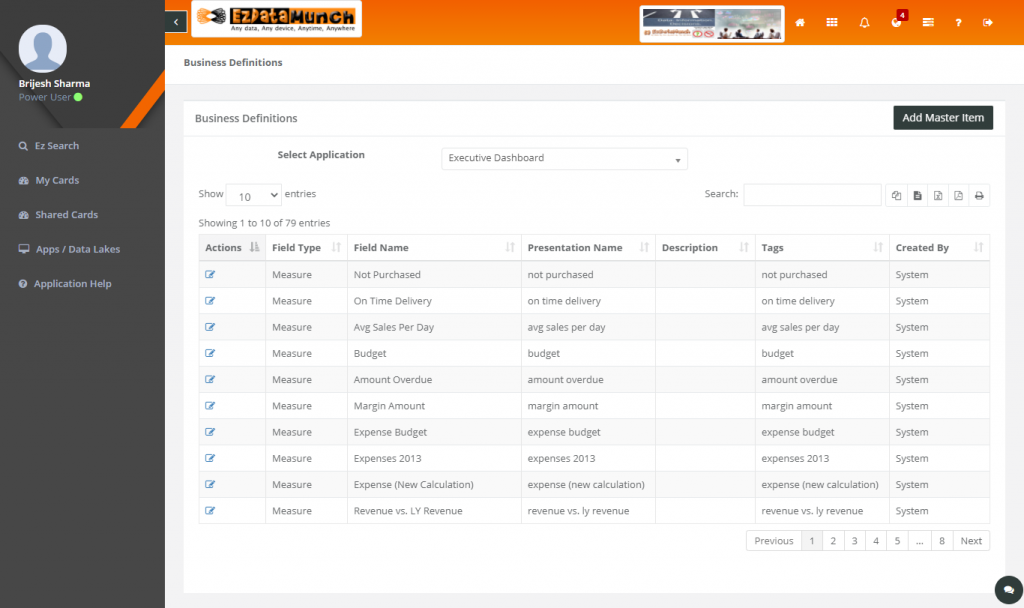Click the 'margin amount' tags cell
This screenshot has width=1024, height=608.
(x=822, y=406)
